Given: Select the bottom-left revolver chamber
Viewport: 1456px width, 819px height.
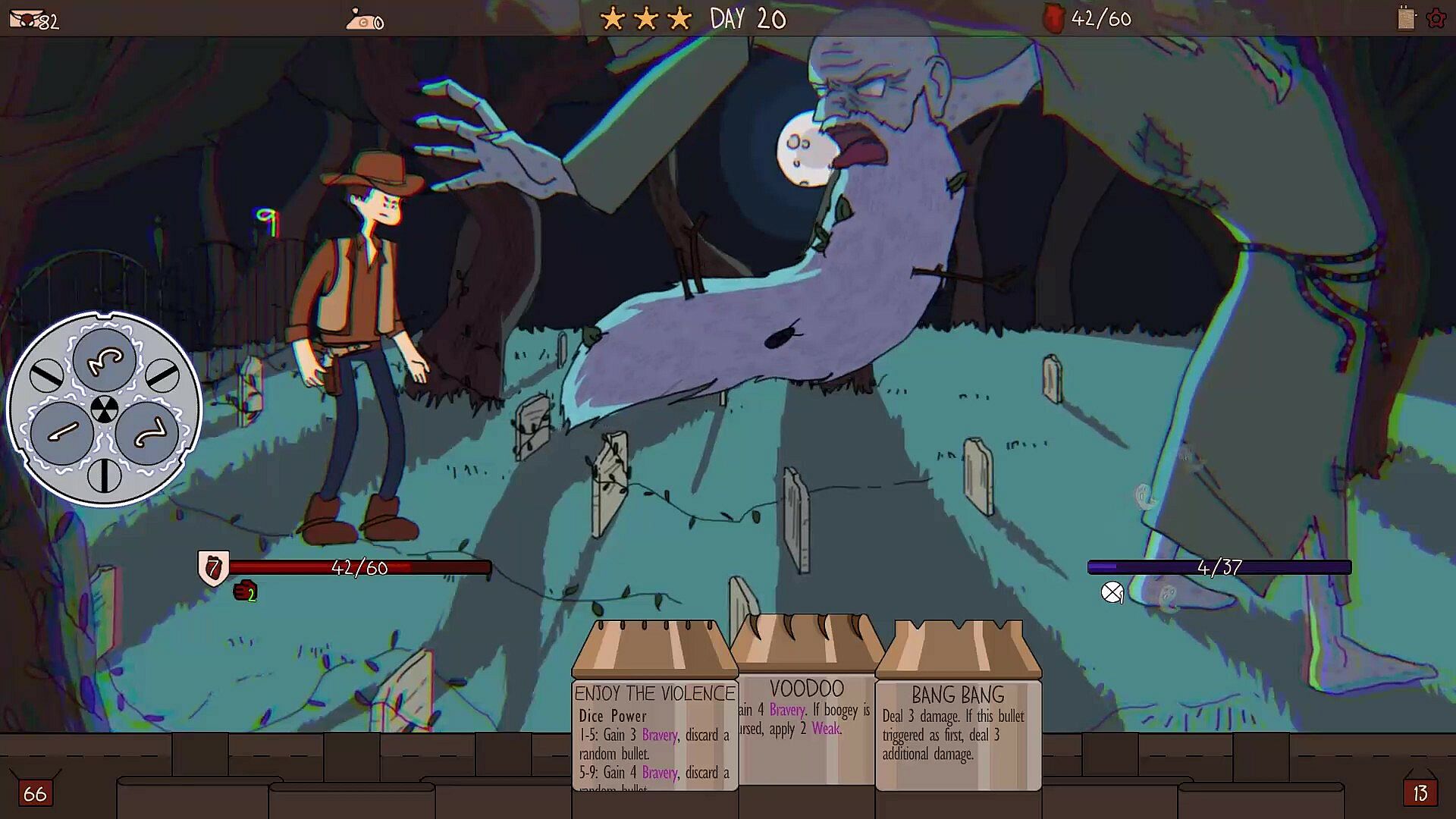Looking at the screenshot, I should [x=62, y=433].
